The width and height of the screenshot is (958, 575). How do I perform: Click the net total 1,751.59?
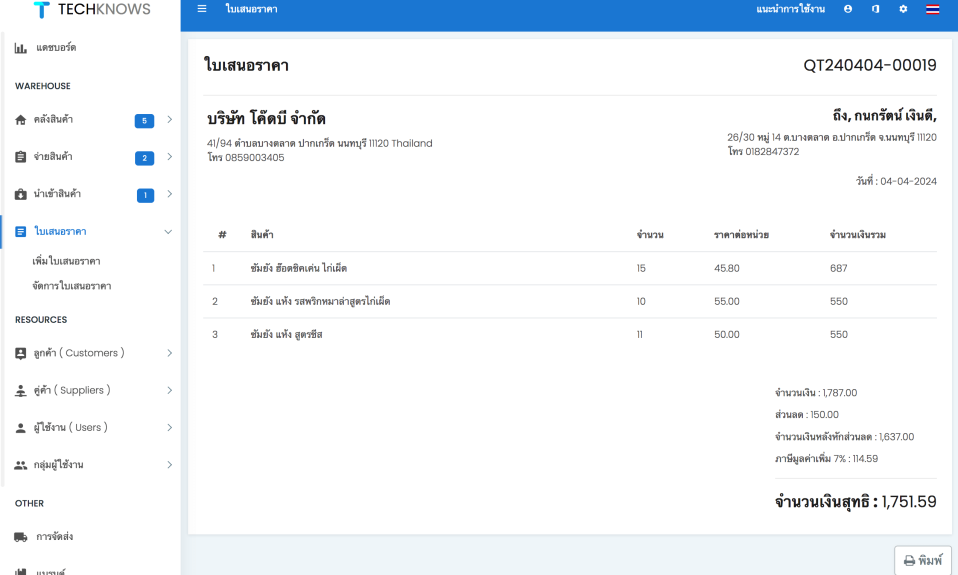(909, 502)
